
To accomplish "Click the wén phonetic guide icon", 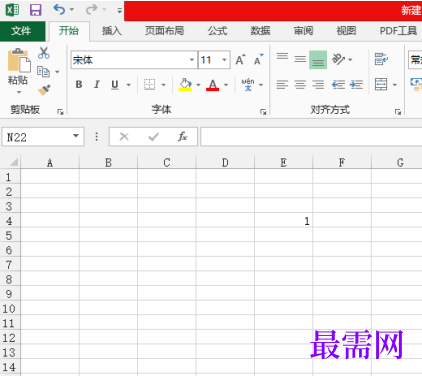I will (x=248, y=85).
